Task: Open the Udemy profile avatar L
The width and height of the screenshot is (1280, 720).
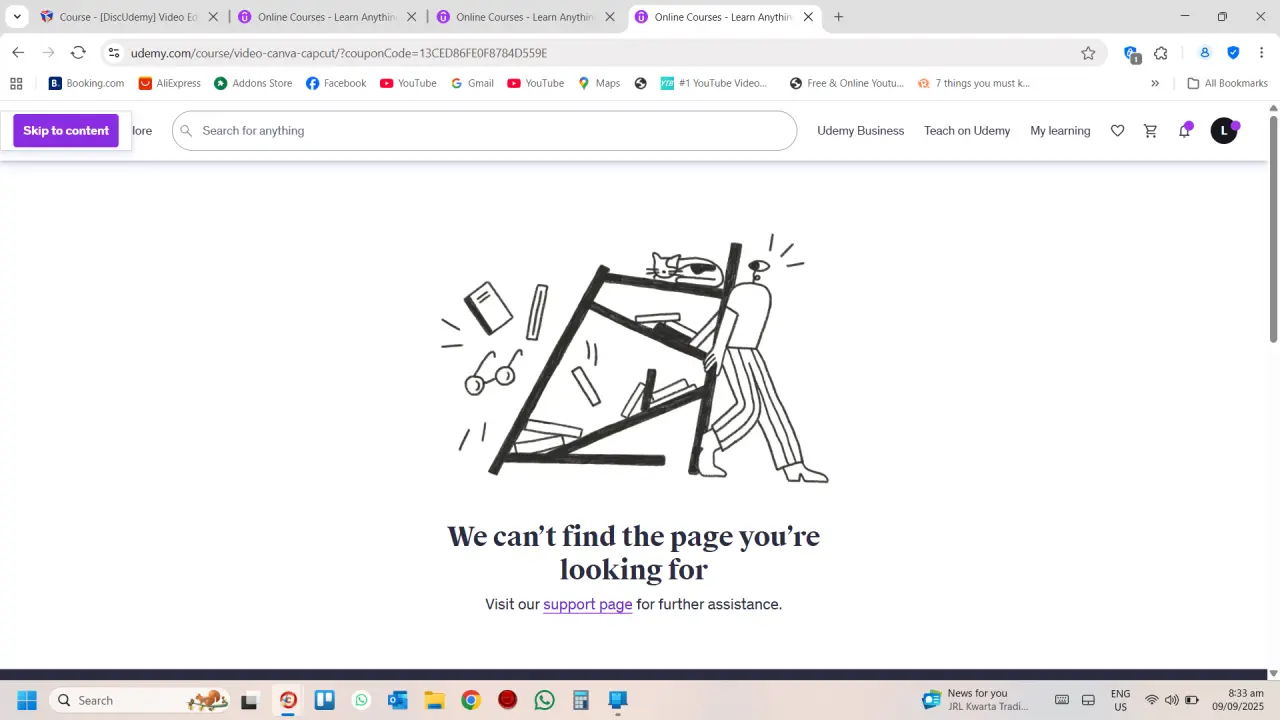Action: [1224, 131]
